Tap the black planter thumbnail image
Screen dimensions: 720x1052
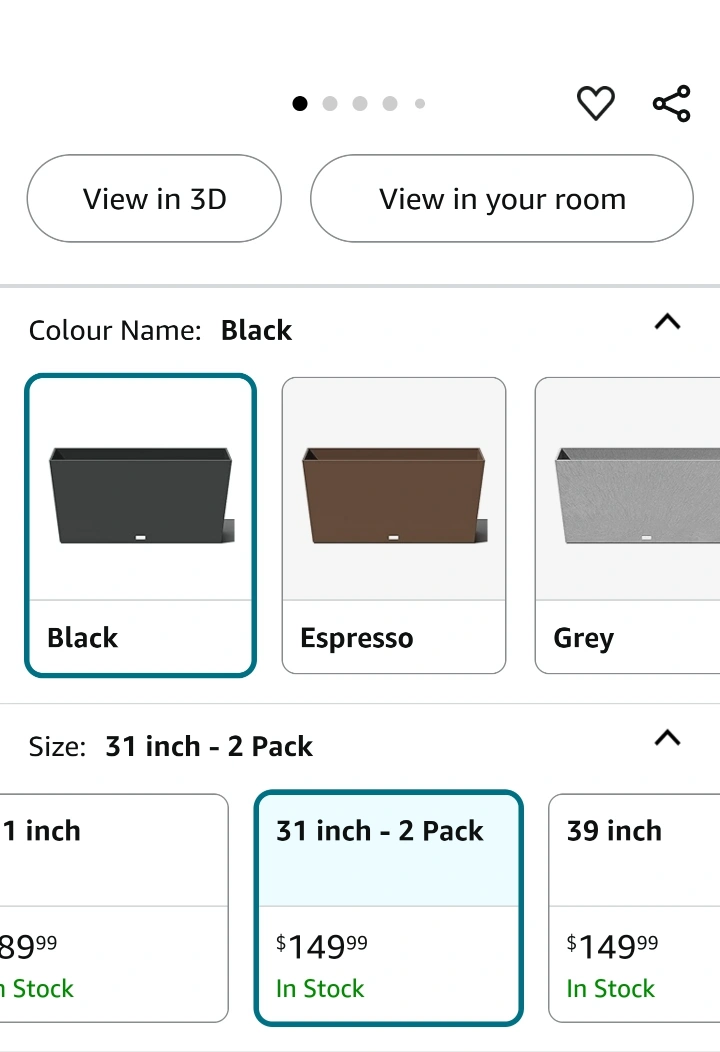click(x=141, y=497)
